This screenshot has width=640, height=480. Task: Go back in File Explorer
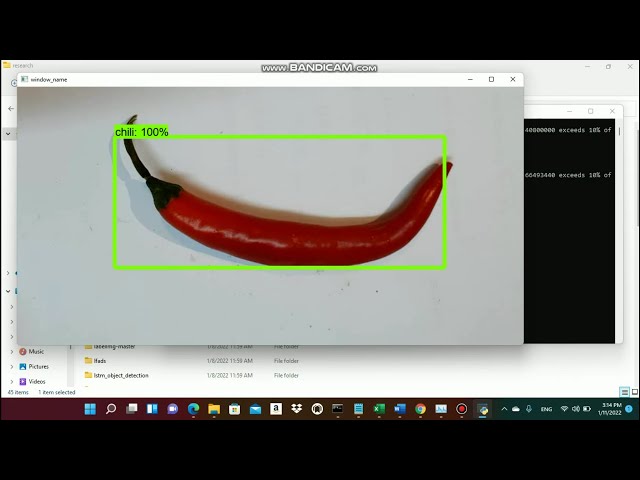point(11,109)
